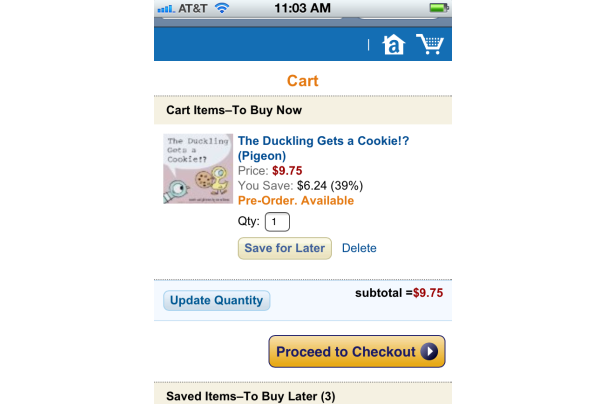Tap the battery status icon
606x404 pixels.
tap(439, 8)
